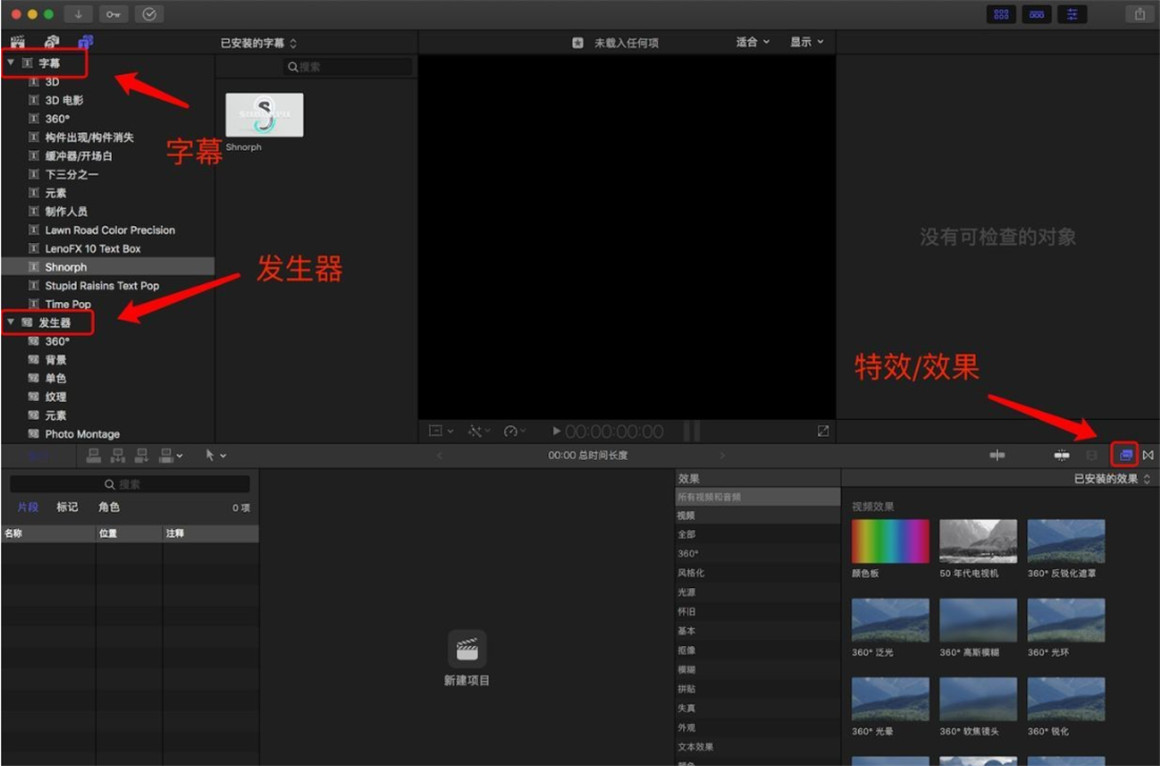
Task: Select the 颜色板 color board effect
Action: [x=890, y=541]
